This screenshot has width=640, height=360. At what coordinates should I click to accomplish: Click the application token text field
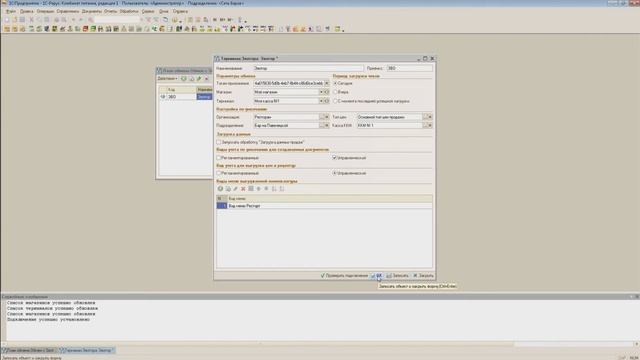pyautogui.click(x=289, y=83)
